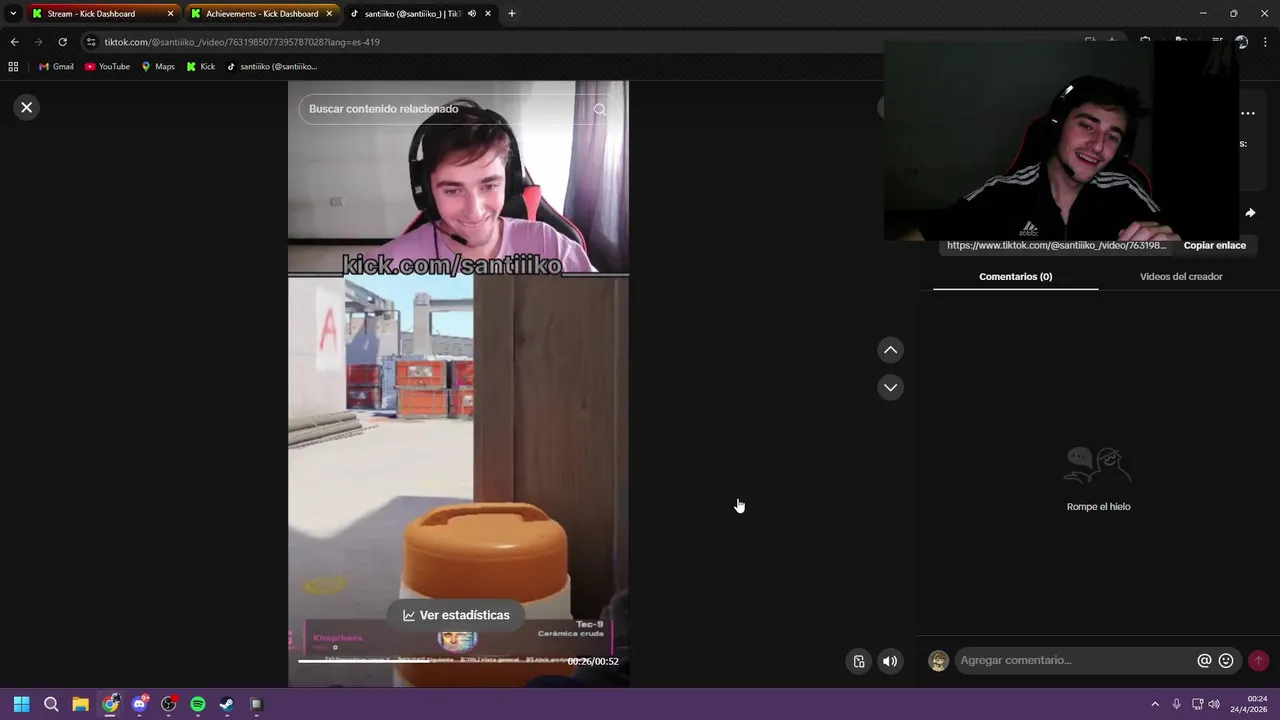
Task: Pause the playing TikTok video
Action: 458,384
